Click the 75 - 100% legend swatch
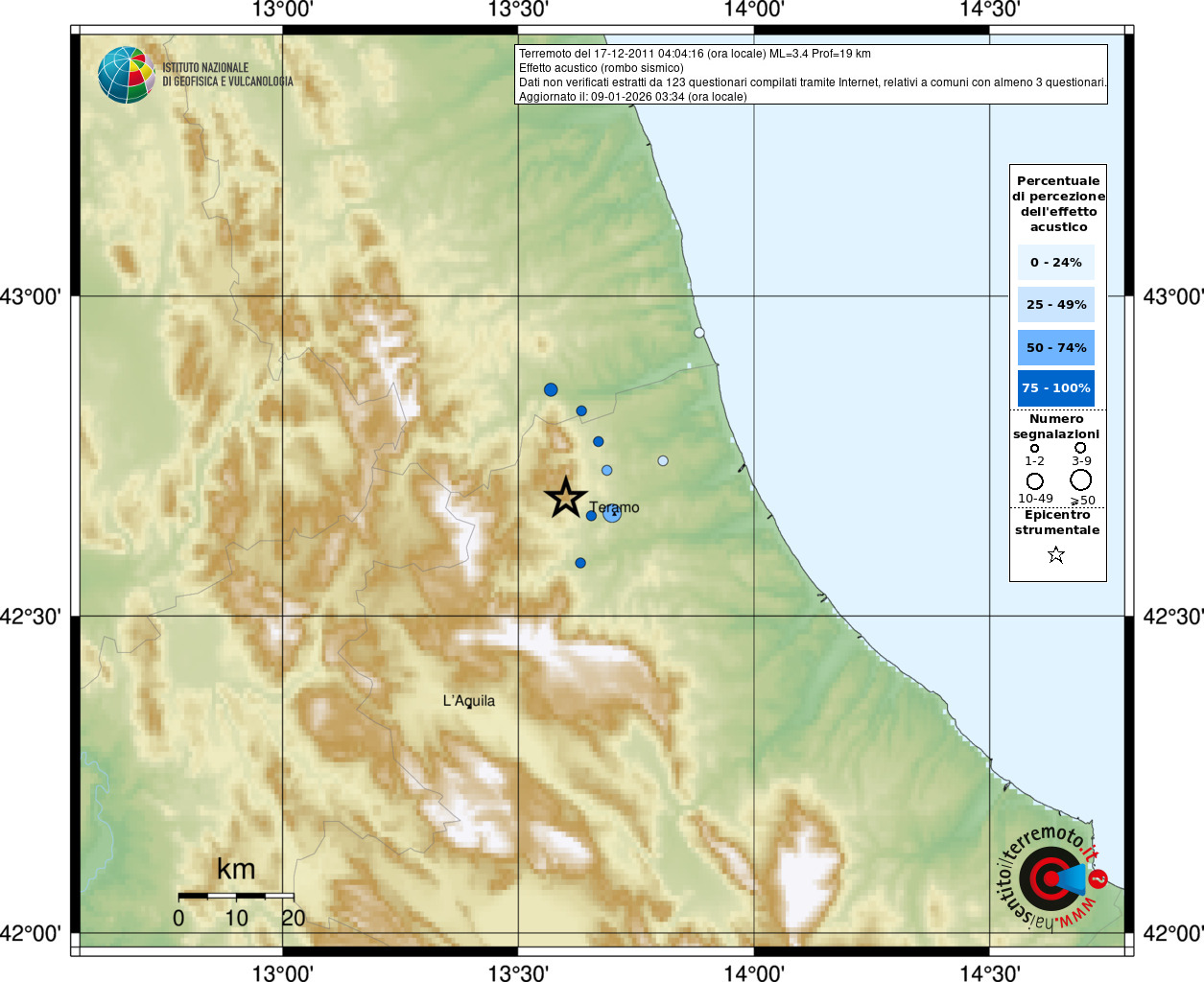The height and width of the screenshot is (982, 1204). (x=1056, y=388)
